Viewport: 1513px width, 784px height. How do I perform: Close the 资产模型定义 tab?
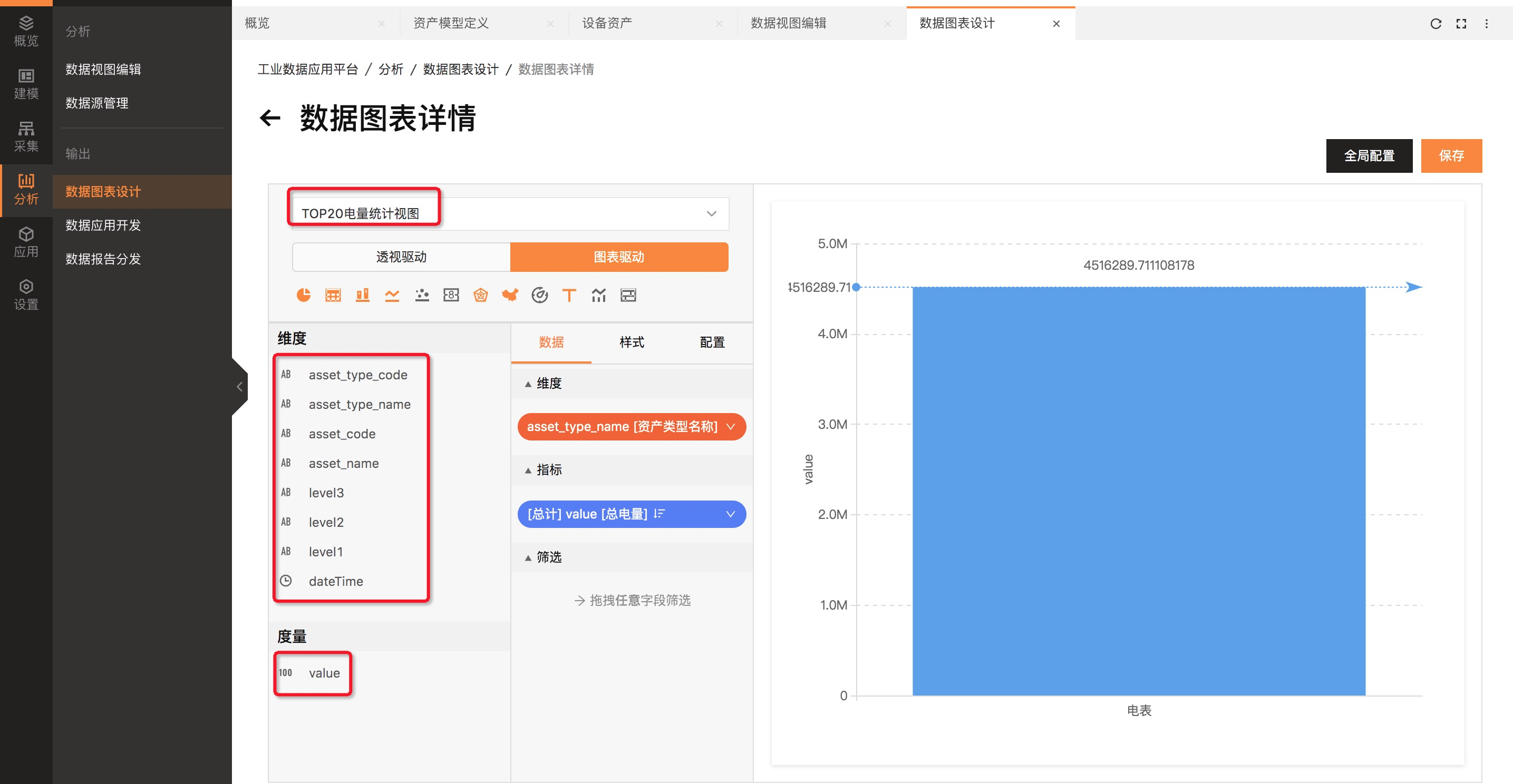pyautogui.click(x=550, y=24)
